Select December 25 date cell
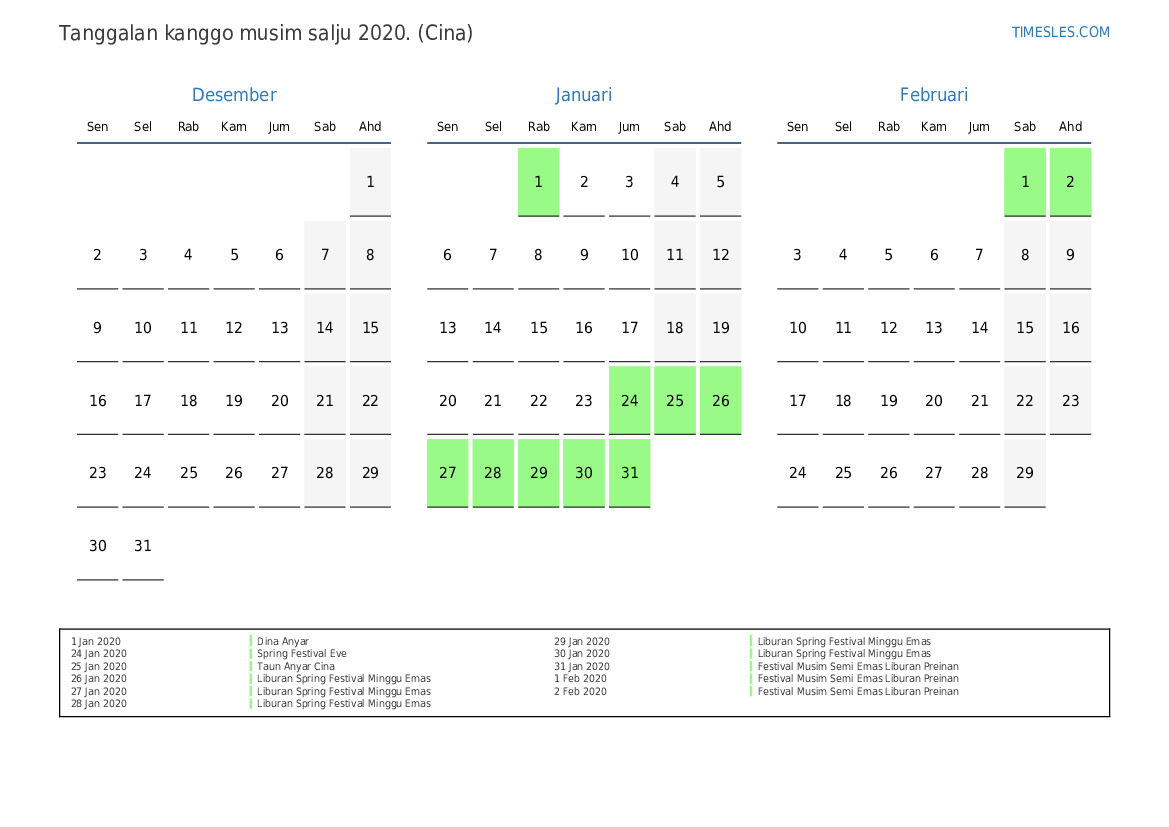This screenshot has height=827, width=1169. point(188,473)
